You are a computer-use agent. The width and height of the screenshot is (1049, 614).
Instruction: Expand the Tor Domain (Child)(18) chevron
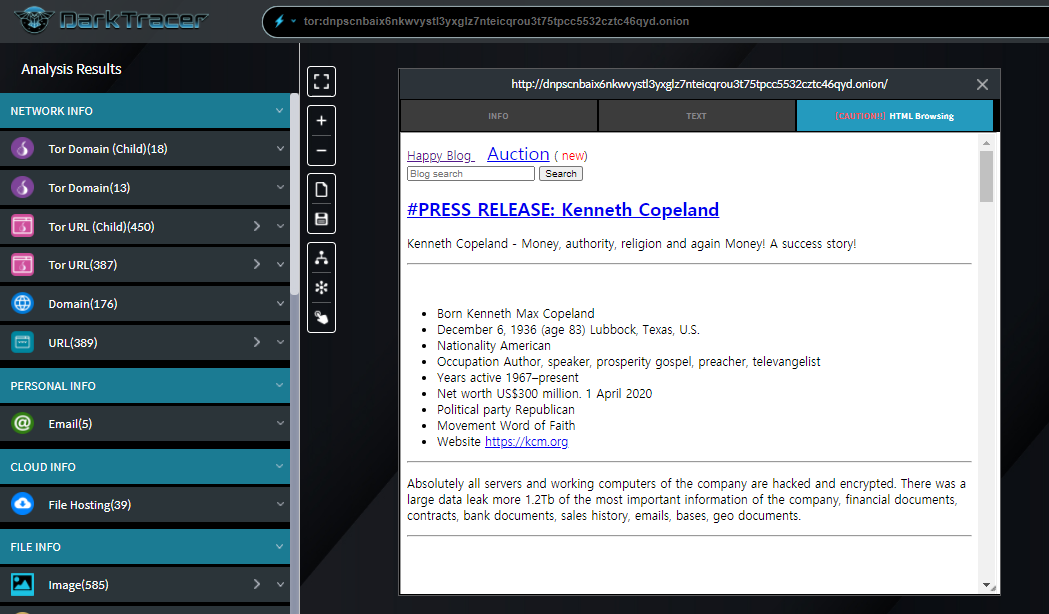tap(280, 148)
